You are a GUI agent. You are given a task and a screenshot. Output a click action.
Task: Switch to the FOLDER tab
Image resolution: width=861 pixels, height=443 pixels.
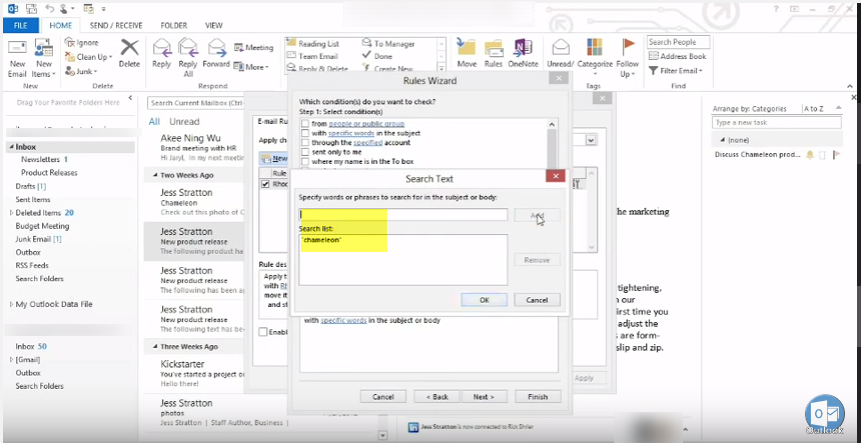click(174, 25)
